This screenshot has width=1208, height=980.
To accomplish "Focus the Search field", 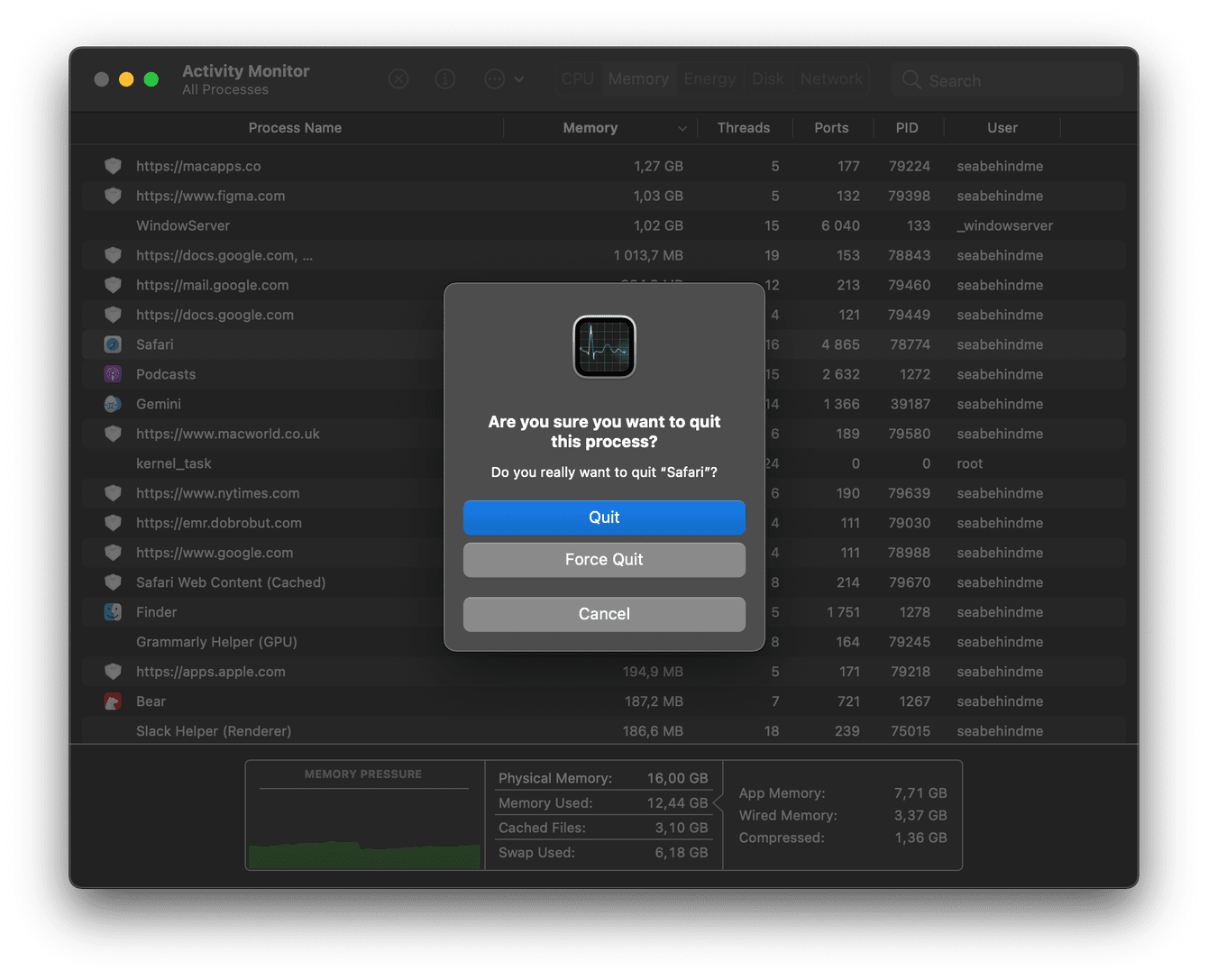I will click(x=1007, y=80).
